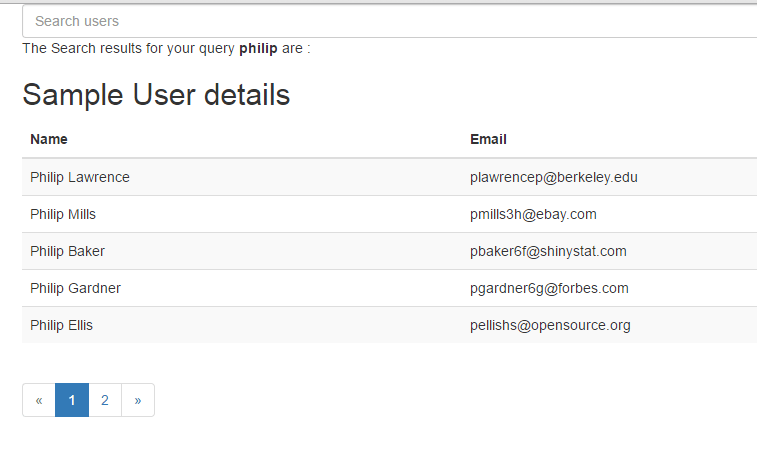Image resolution: width=757 pixels, height=466 pixels.
Task: Click the Name column header
Action: tap(49, 139)
